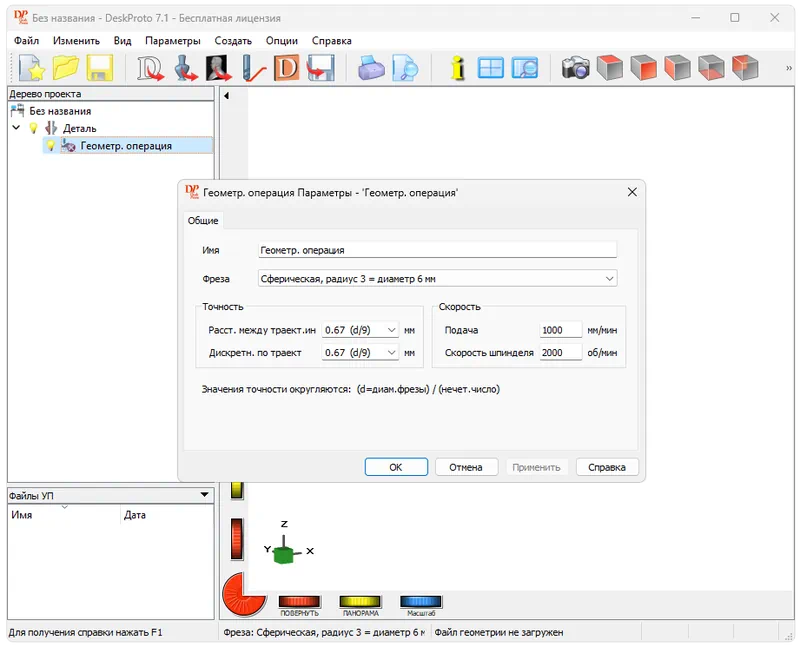This screenshot has width=800, height=647.
Task: Click the ПОВЕРНУТЬ red thumbwheel
Action: [x=299, y=601]
